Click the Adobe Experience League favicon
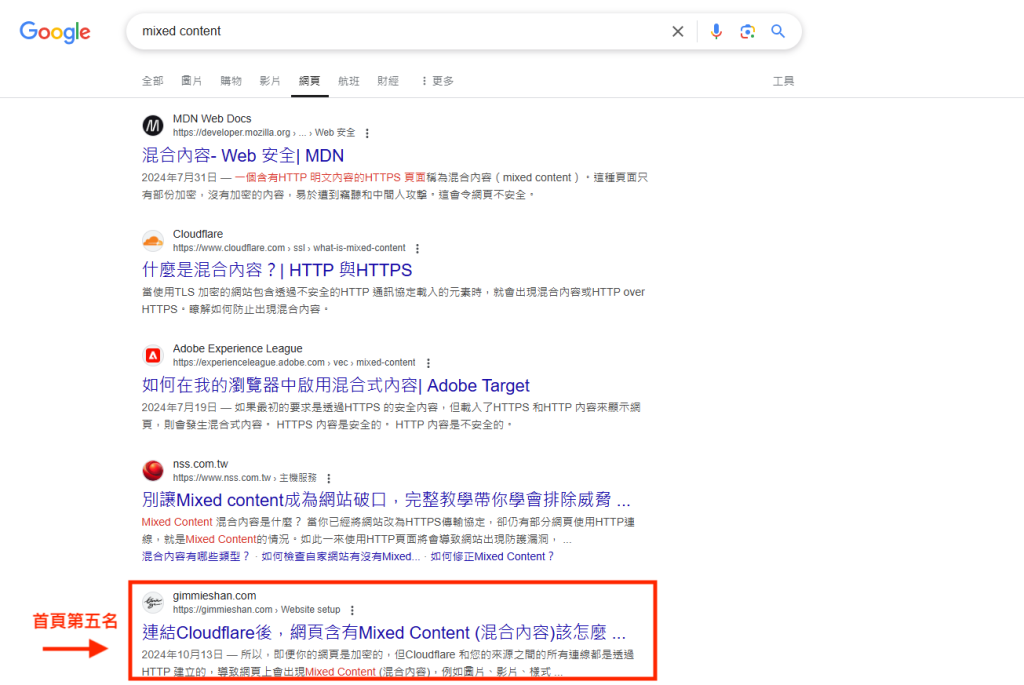This screenshot has height=685, width=1024. [153, 355]
